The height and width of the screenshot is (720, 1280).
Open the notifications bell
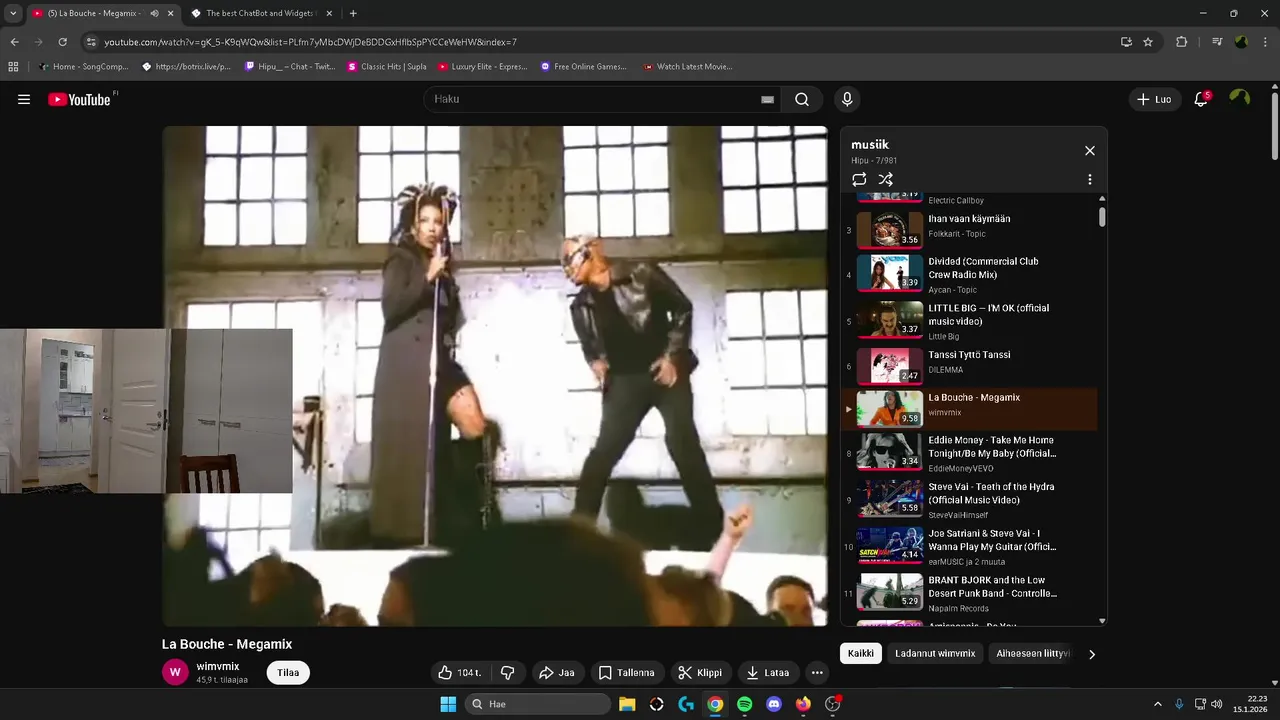tap(1202, 99)
